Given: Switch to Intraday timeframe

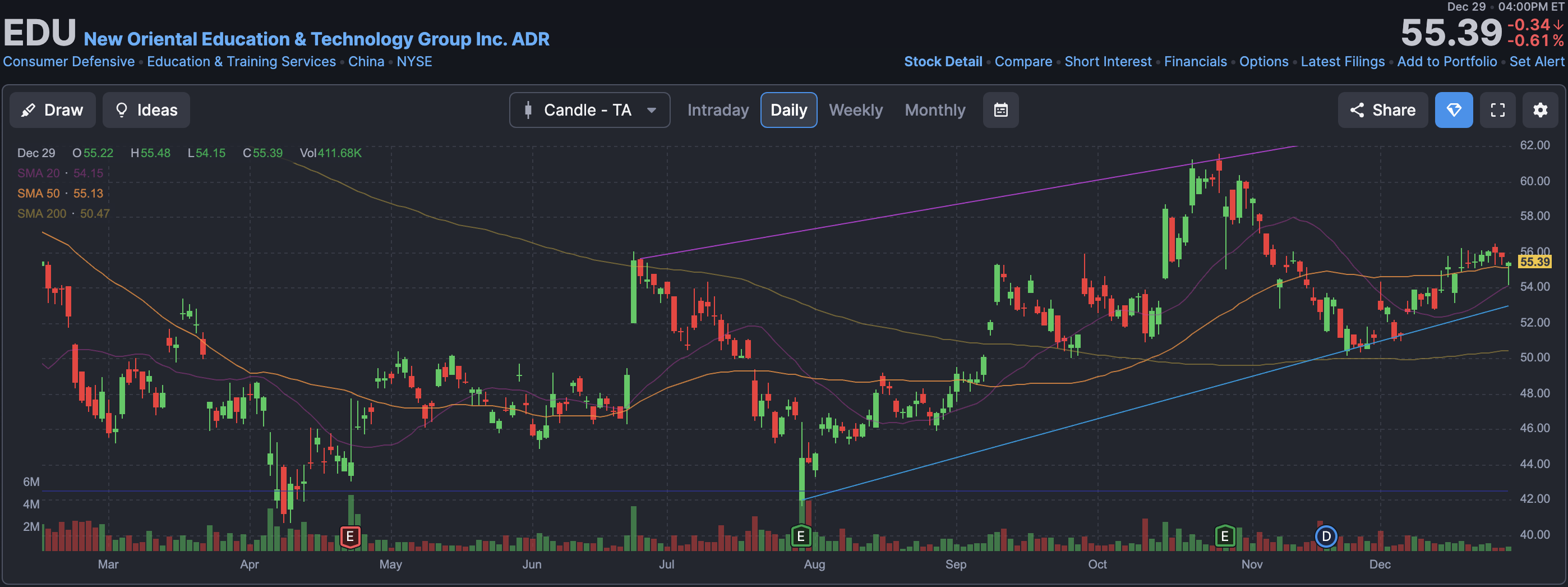Looking at the screenshot, I should point(718,110).
